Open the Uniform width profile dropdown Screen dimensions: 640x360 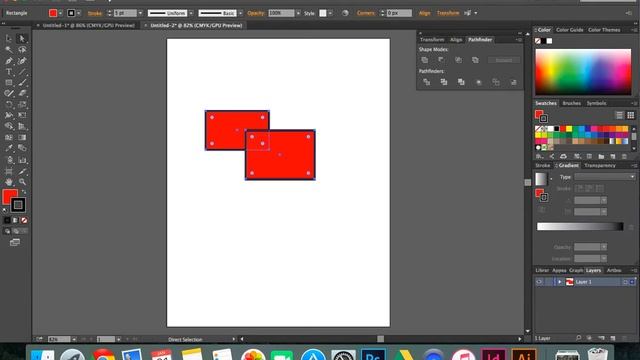pos(191,13)
